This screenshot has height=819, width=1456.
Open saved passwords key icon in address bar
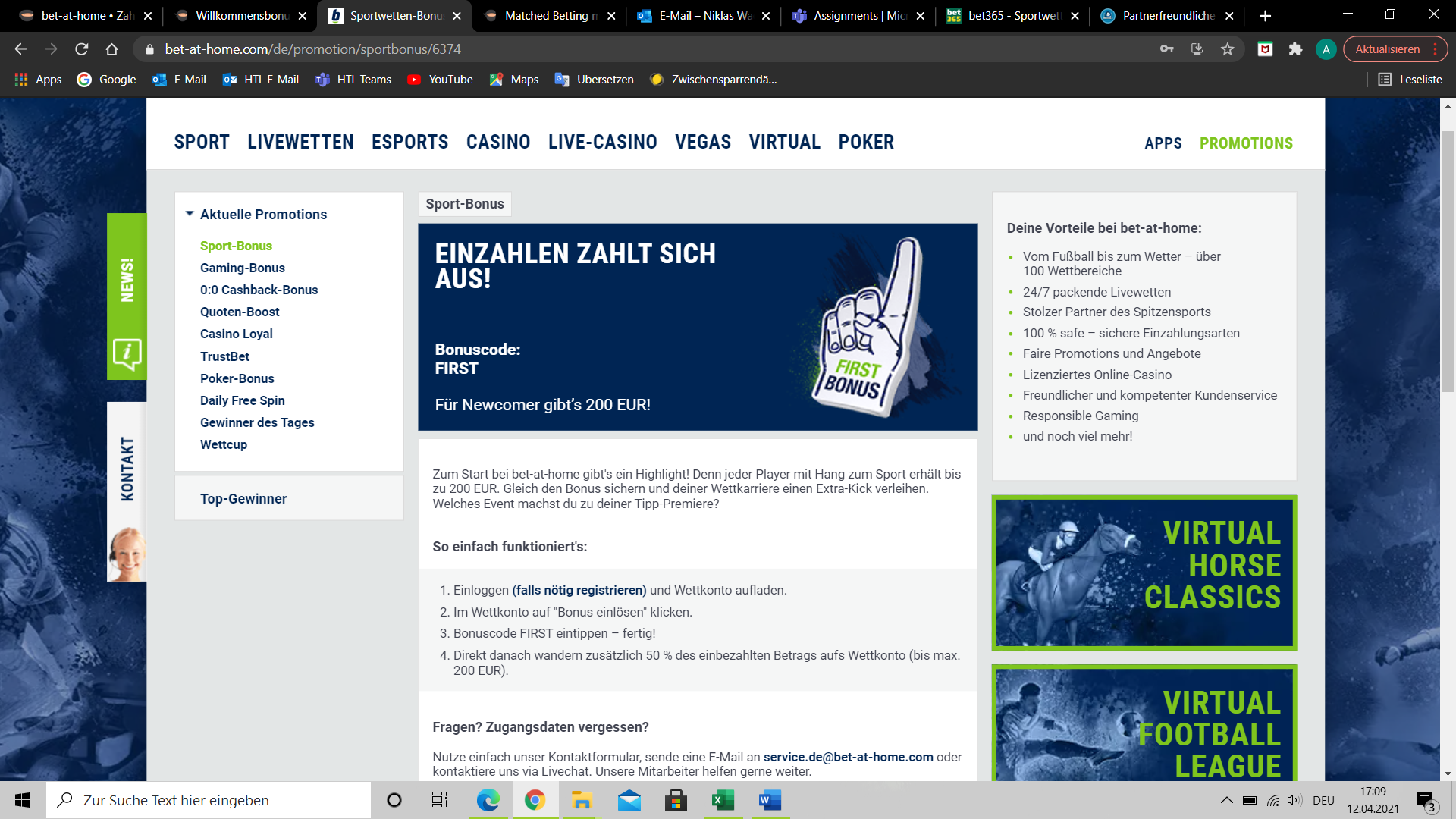pos(1166,49)
